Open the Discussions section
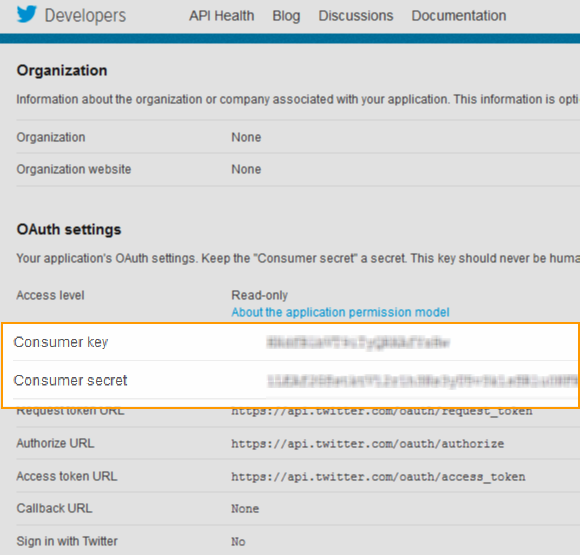 click(x=356, y=16)
